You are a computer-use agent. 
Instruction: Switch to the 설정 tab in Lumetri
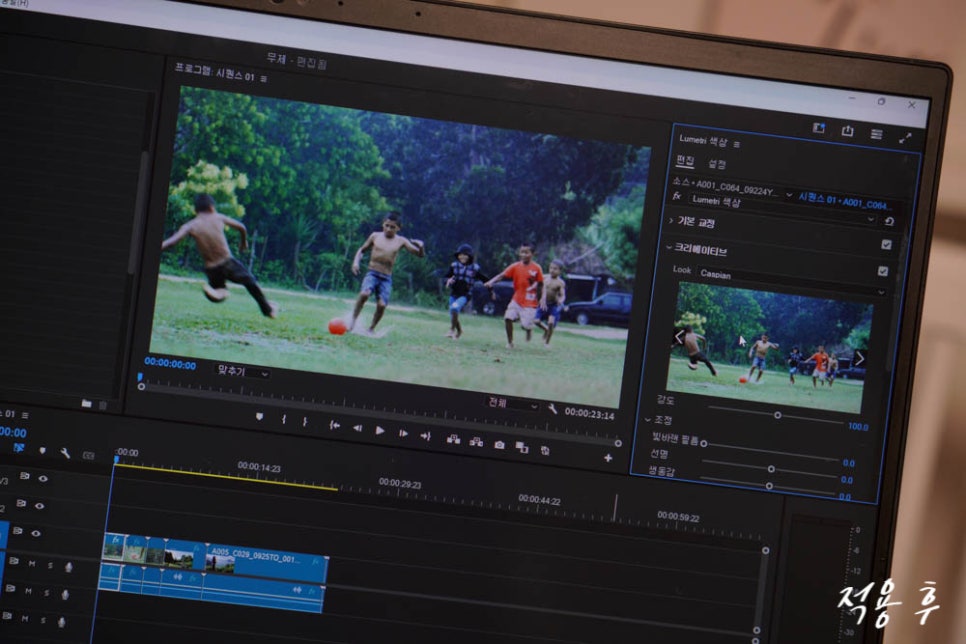click(x=717, y=164)
